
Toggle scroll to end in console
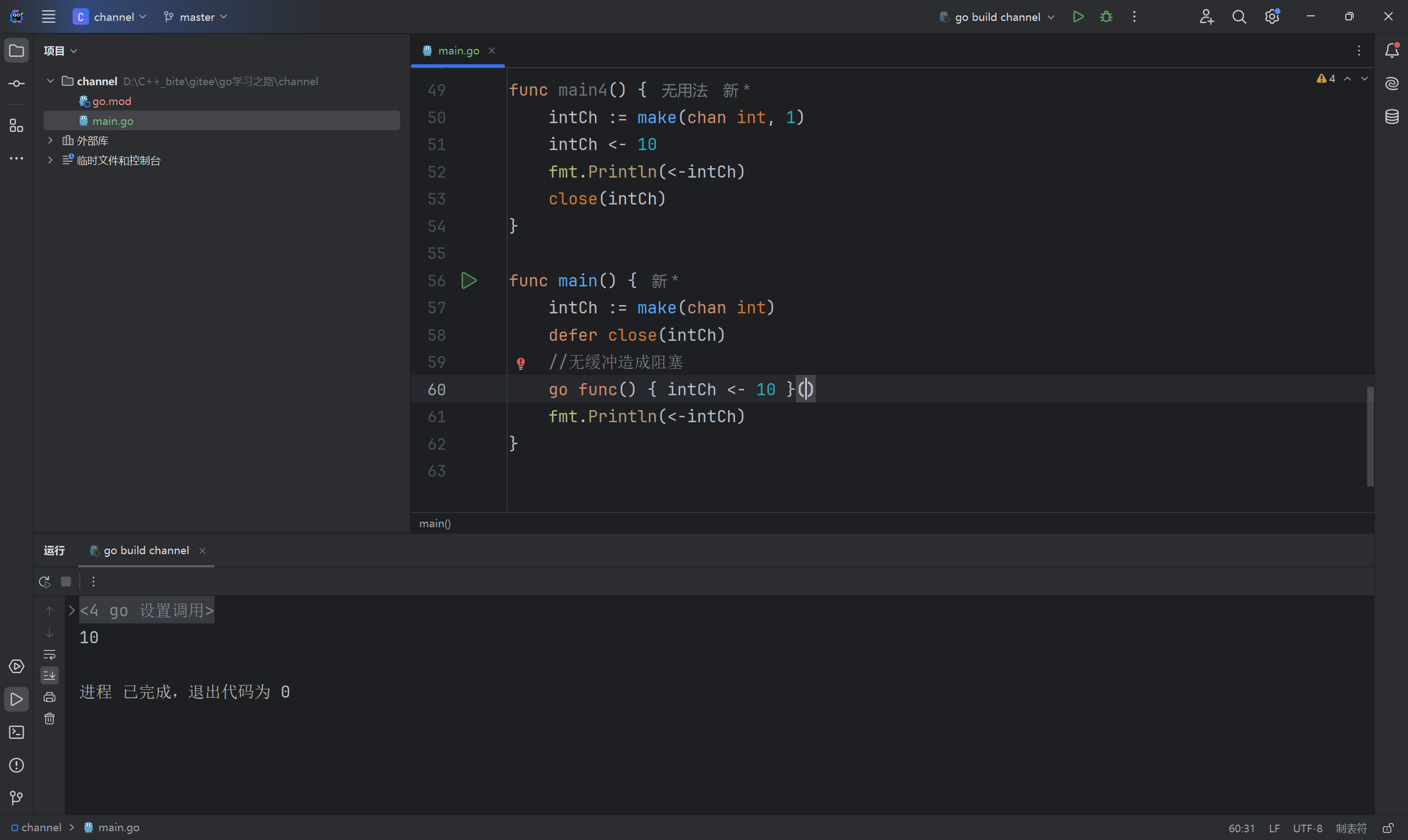tap(50, 675)
